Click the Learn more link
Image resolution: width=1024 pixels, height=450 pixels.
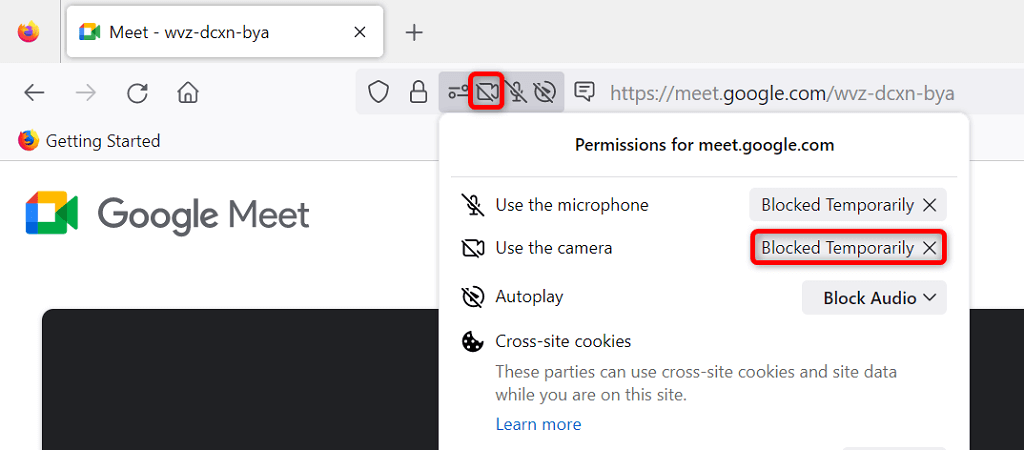point(538,424)
